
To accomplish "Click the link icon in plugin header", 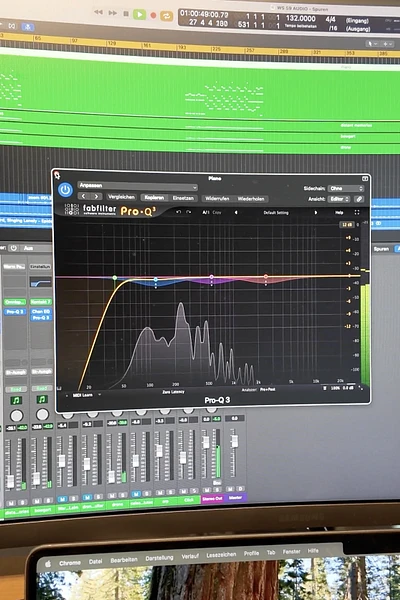I will coord(359,199).
